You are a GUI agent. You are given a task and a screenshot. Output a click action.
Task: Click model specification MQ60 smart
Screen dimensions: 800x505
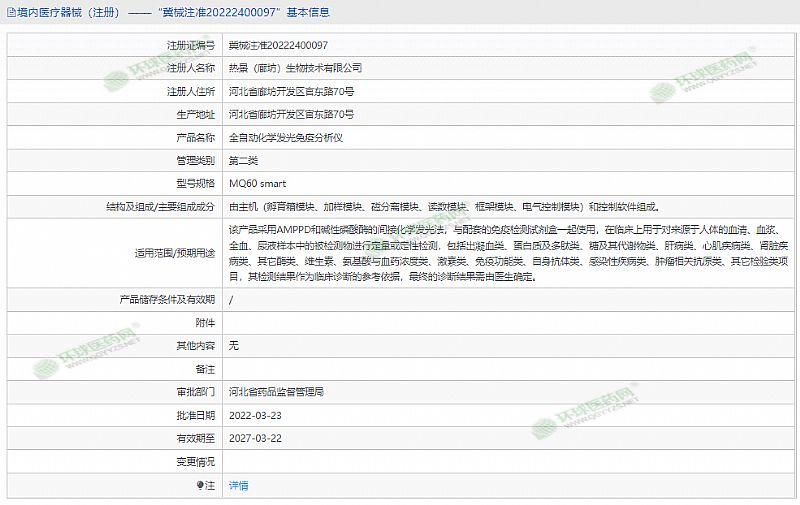[257, 184]
